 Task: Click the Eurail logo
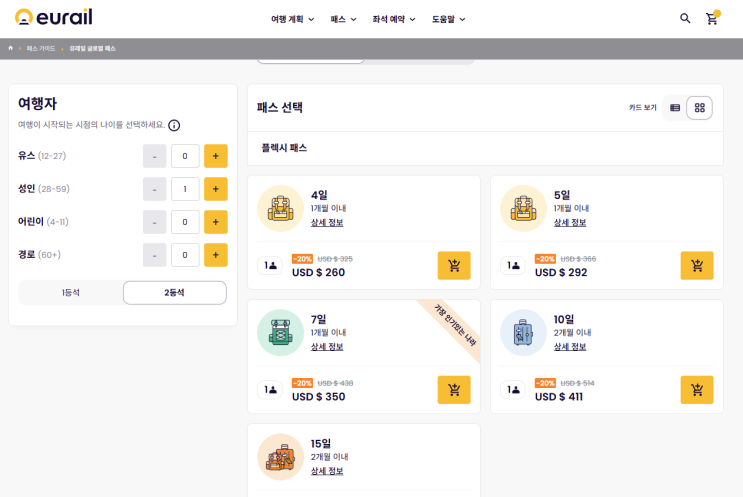pyautogui.click(x=52, y=18)
